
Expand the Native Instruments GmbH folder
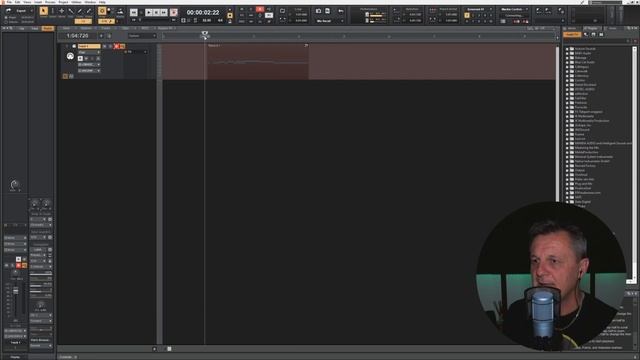click(x=567, y=161)
